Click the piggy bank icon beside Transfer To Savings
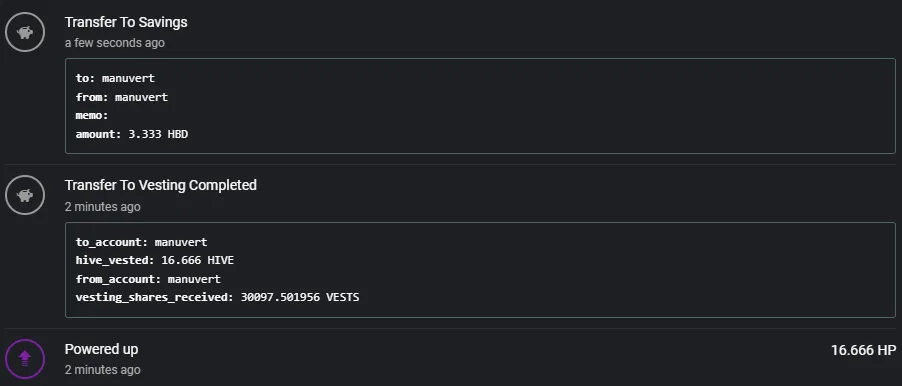902x386 pixels. point(25,32)
